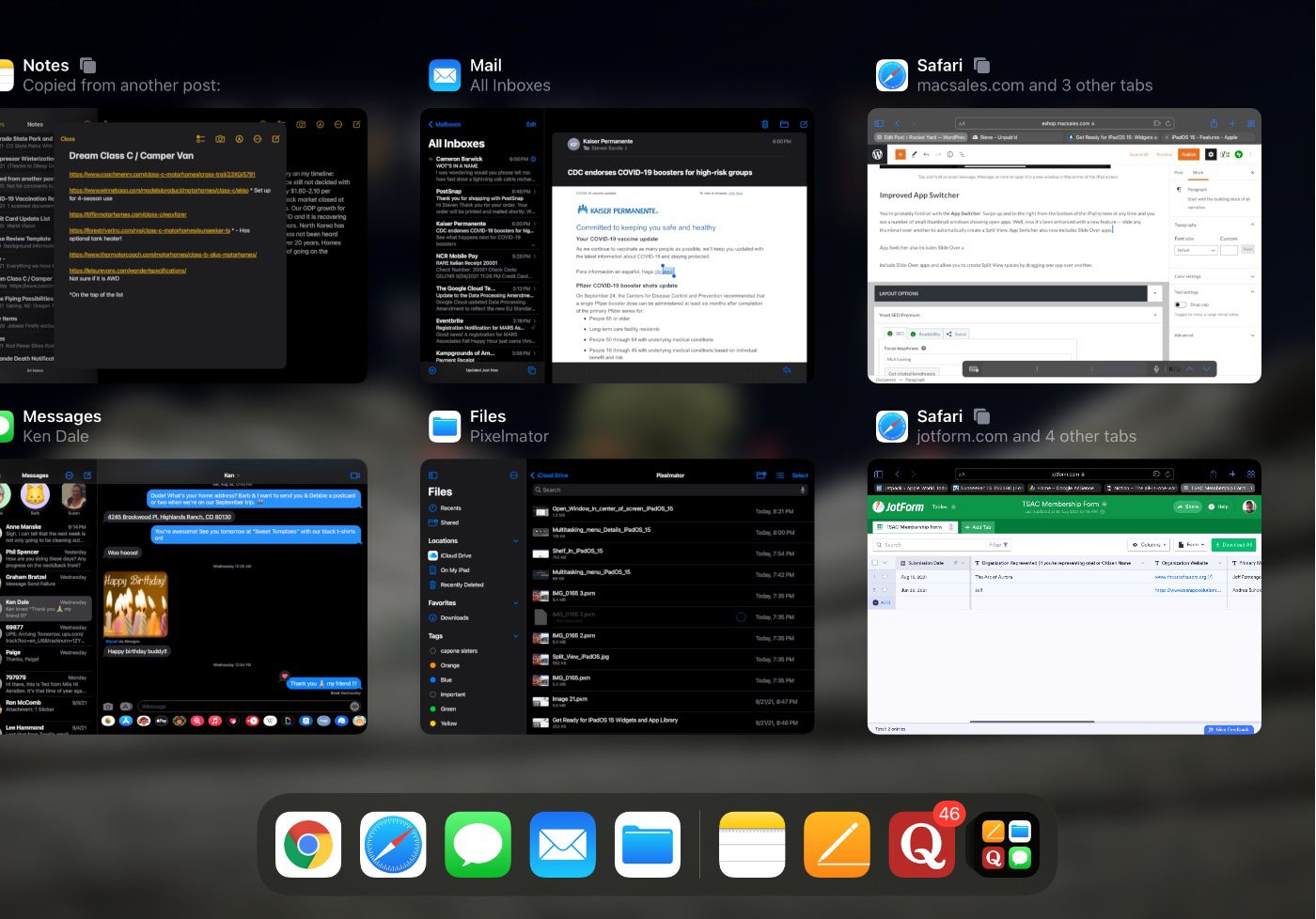Open Google Chrome from the dock
The height and width of the screenshot is (919, 1316).
pos(308,844)
